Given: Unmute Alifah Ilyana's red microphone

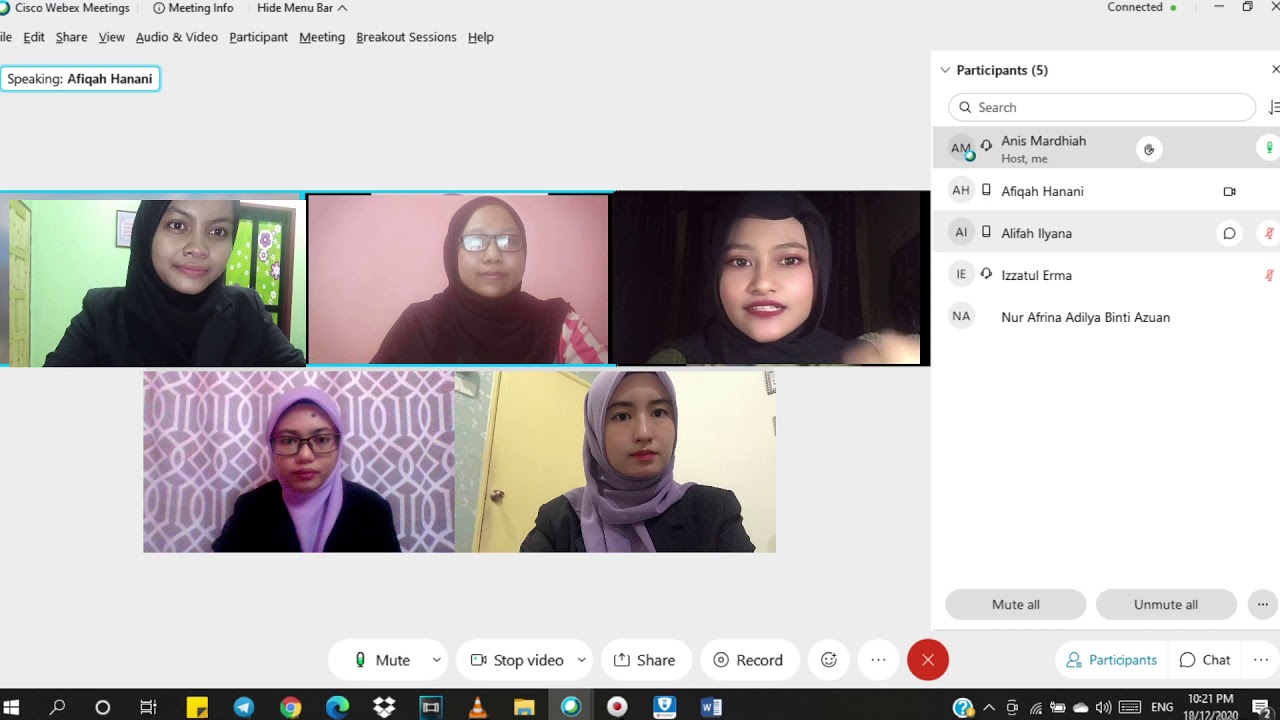Looking at the screenshot, I should (x=1269, y=233).
